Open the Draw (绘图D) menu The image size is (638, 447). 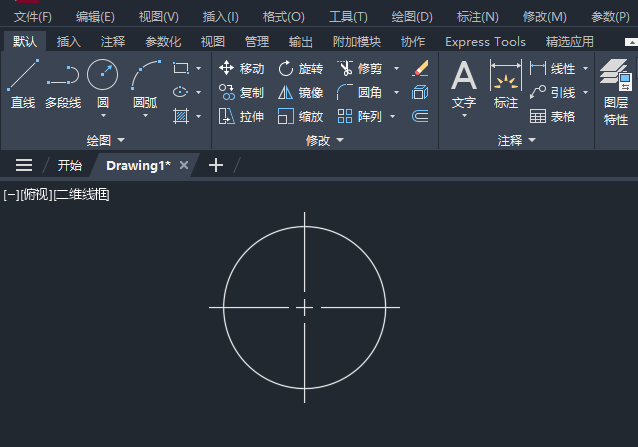click(412, 17)
